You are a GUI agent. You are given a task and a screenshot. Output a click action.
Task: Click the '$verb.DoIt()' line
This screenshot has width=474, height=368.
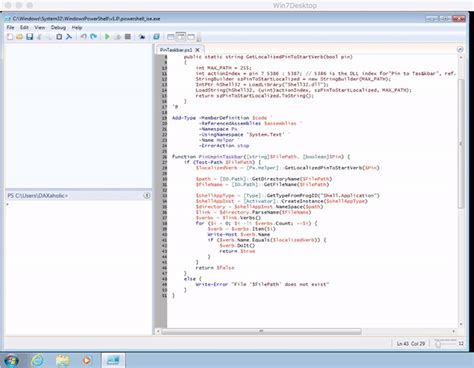pyautogui.click(x=237, y=245)
